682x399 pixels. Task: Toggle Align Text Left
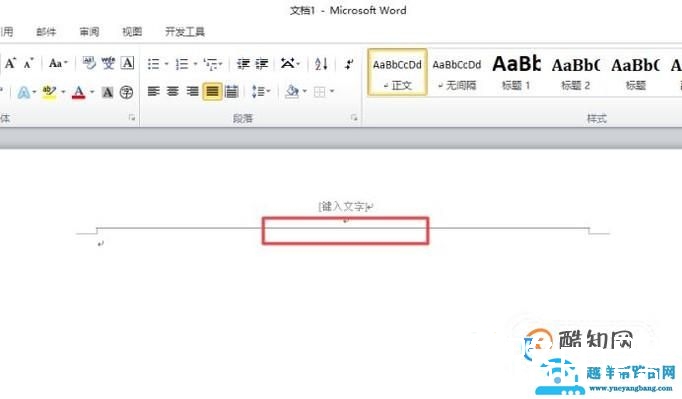153,91
